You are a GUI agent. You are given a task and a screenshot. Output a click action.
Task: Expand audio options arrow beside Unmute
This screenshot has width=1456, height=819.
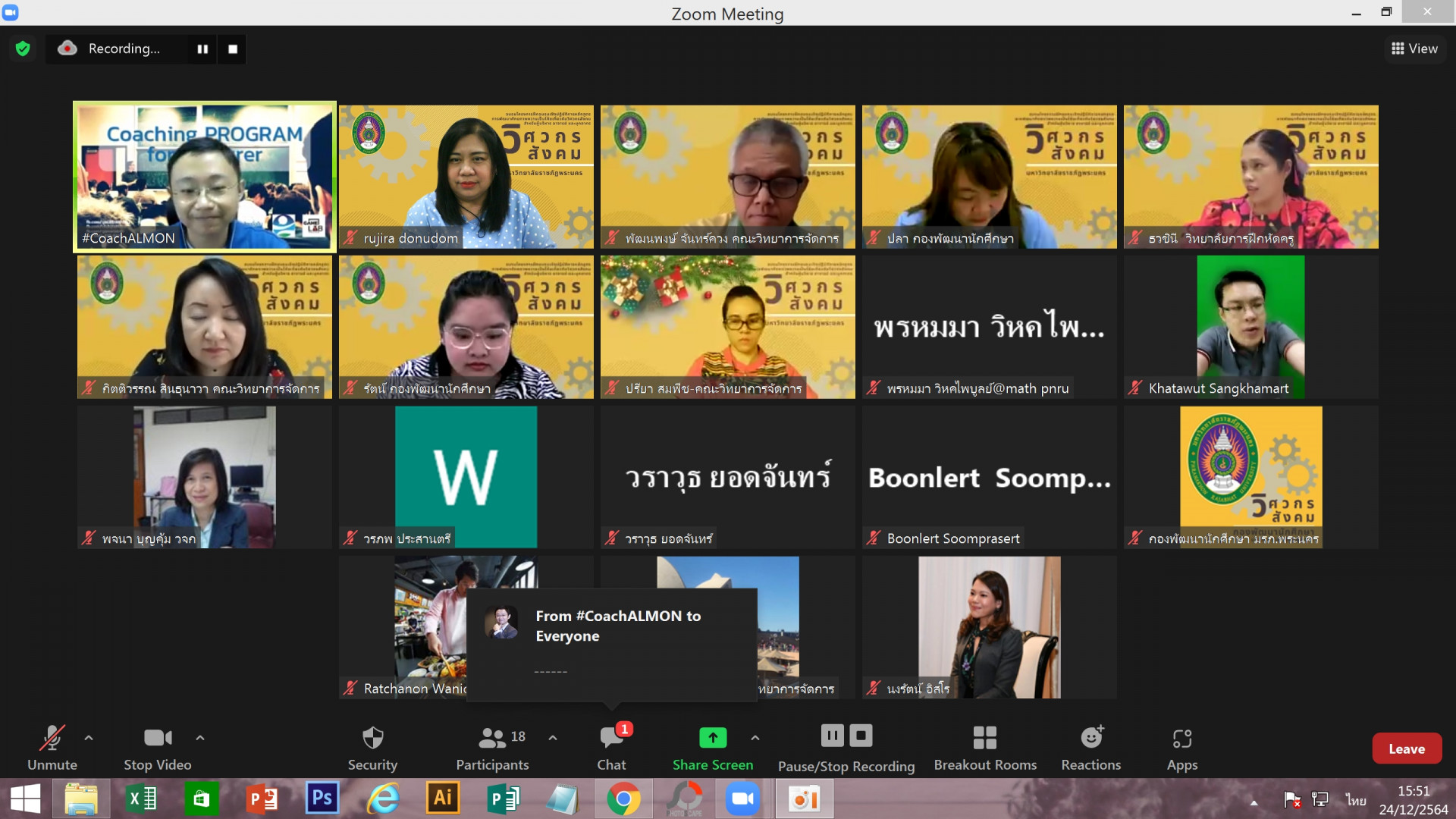89,737
